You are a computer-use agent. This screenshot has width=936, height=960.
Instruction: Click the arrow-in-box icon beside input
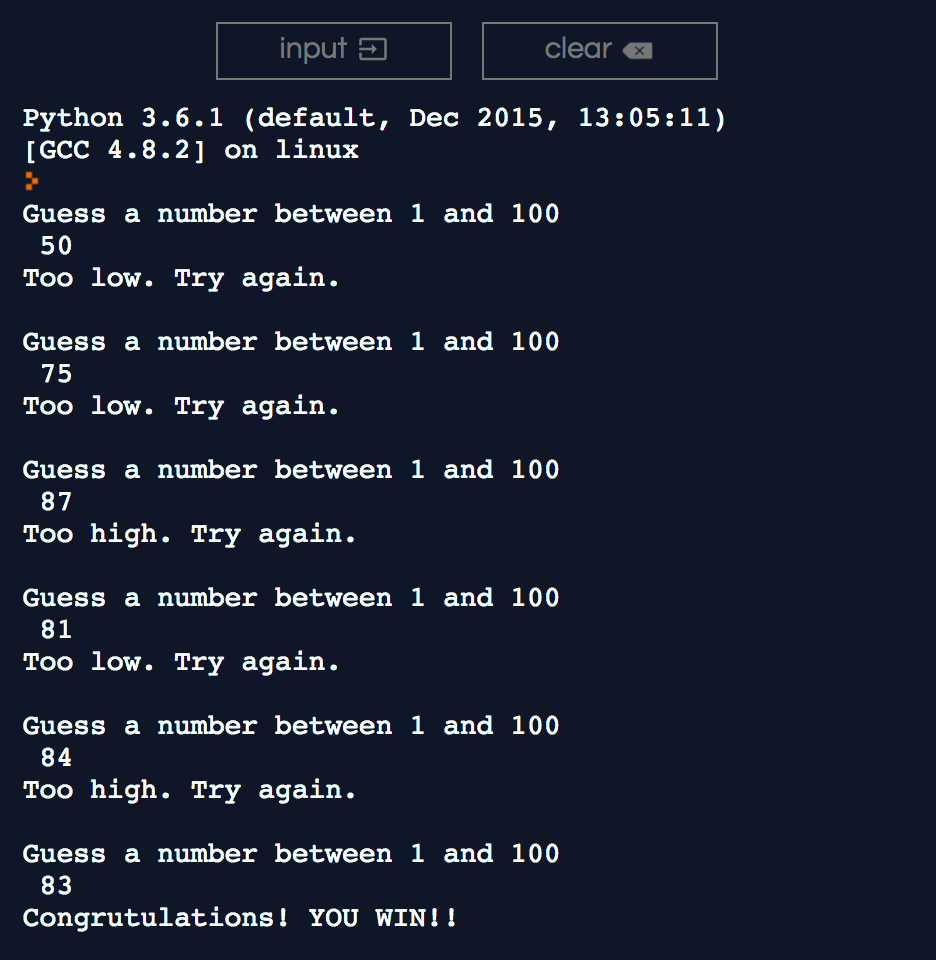(373, 50)
